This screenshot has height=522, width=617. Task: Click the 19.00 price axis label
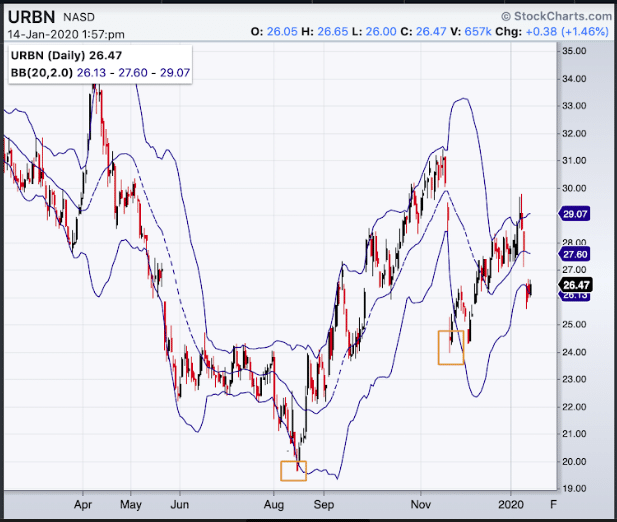[574, 489]
